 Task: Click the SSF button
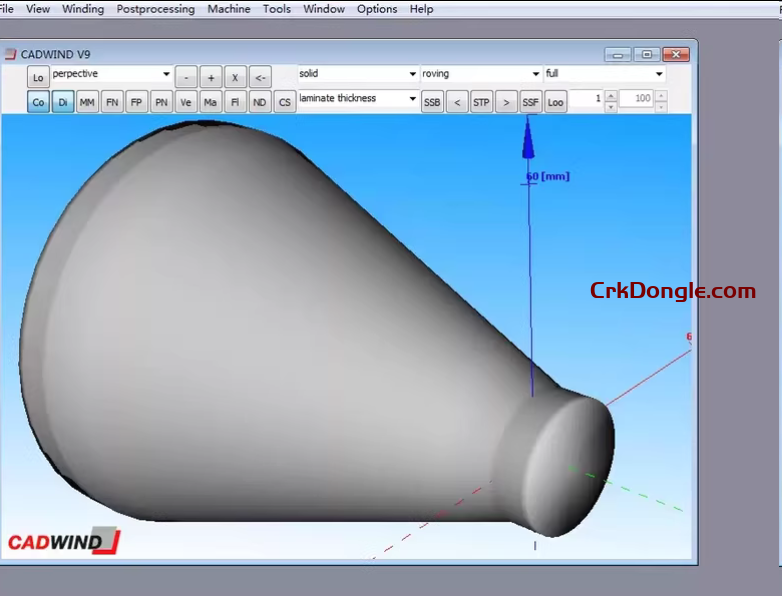[531, 102]
